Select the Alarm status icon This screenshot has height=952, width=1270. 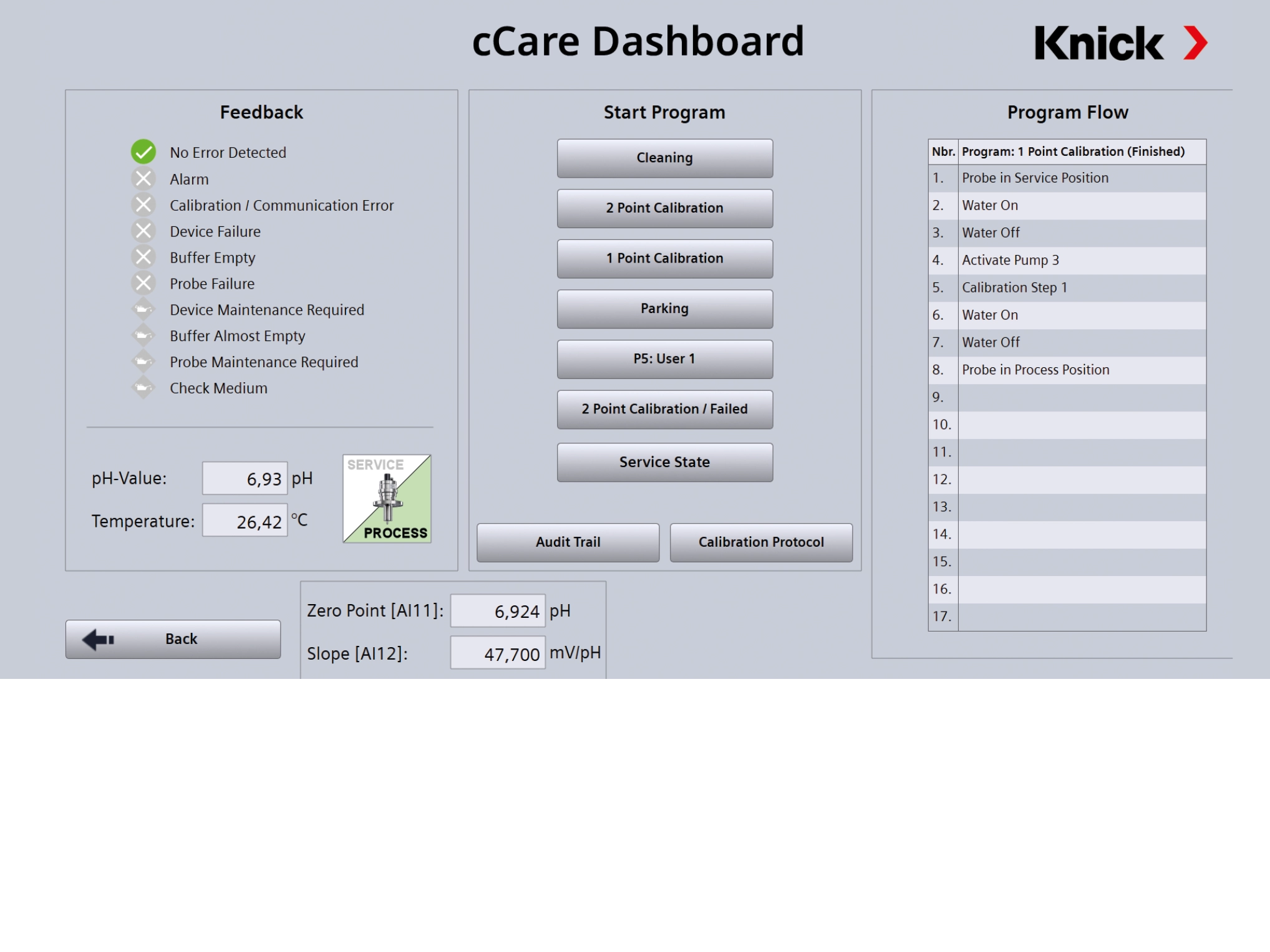[x=143, y=179]
